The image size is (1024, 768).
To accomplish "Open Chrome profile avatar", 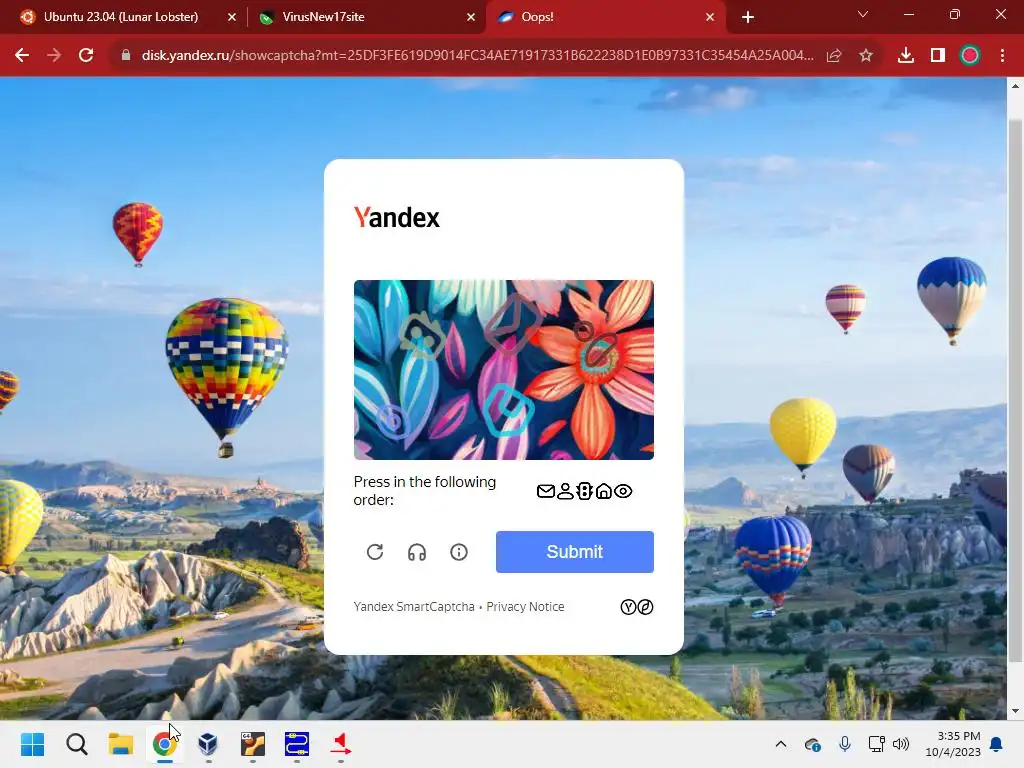I will (970, 56).
